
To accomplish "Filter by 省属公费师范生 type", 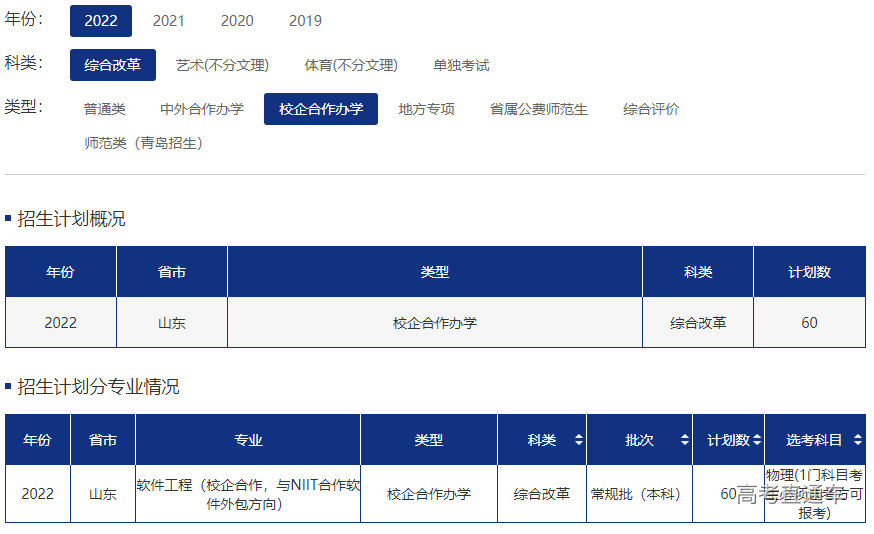I will (x=538, y=109).
